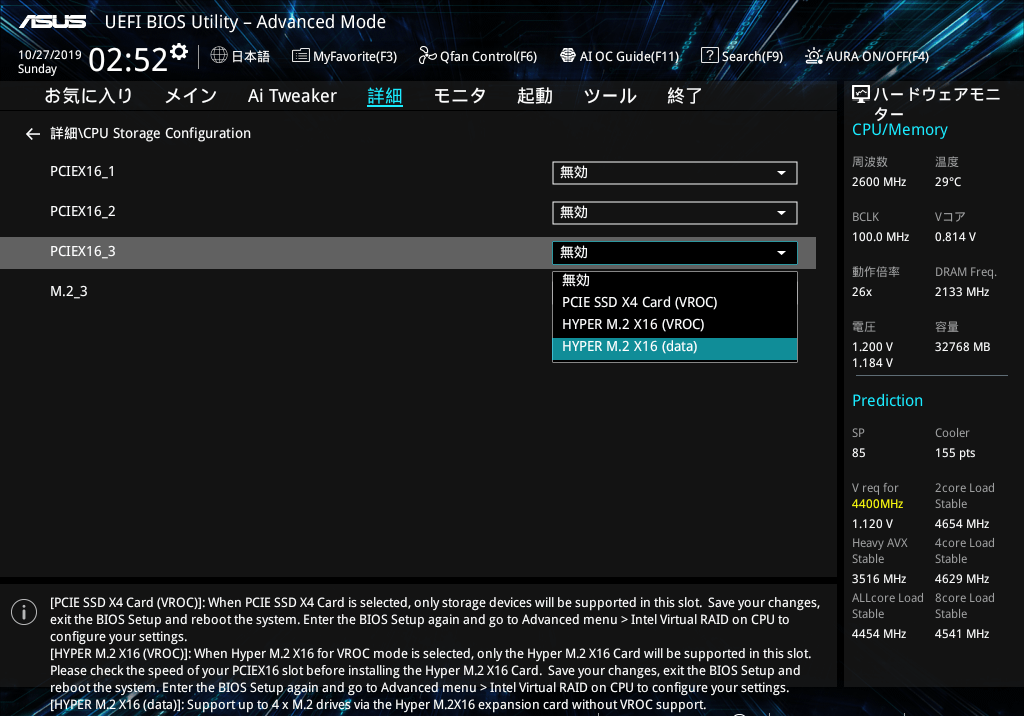Choose HYPER M.2 X16 (VROC) option
Viewport: 1024px width, 716px height.
click(675, 325)
